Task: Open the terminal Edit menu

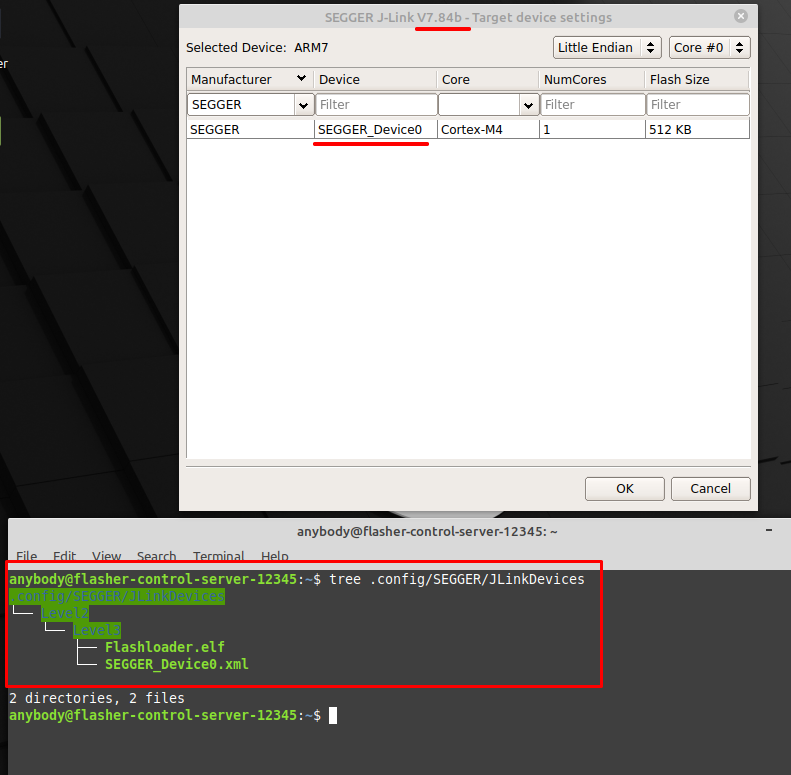Action: (x=64, y=556)
